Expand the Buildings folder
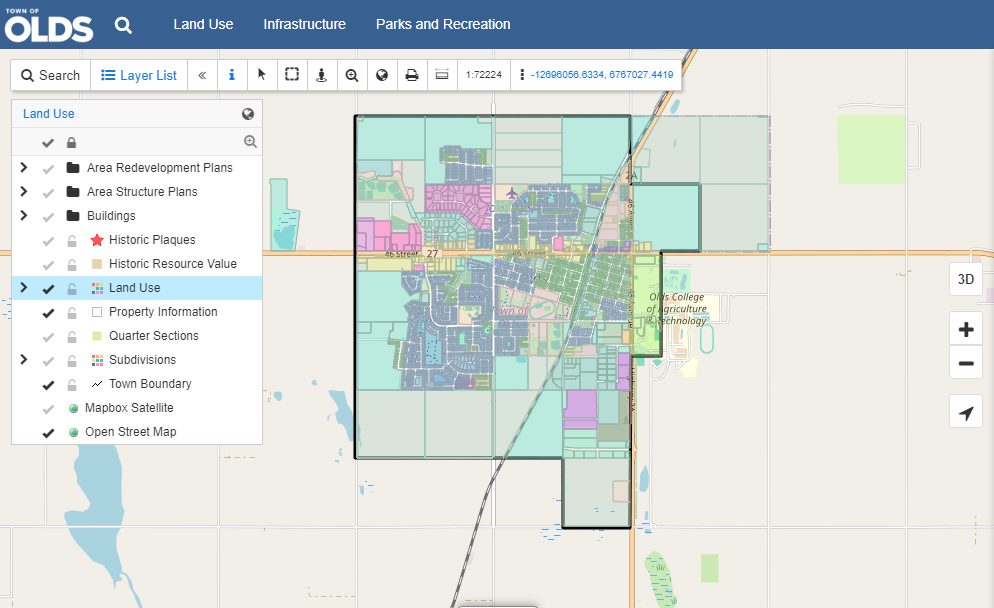This screenshot has width=994, height=608. click(24, 215)
